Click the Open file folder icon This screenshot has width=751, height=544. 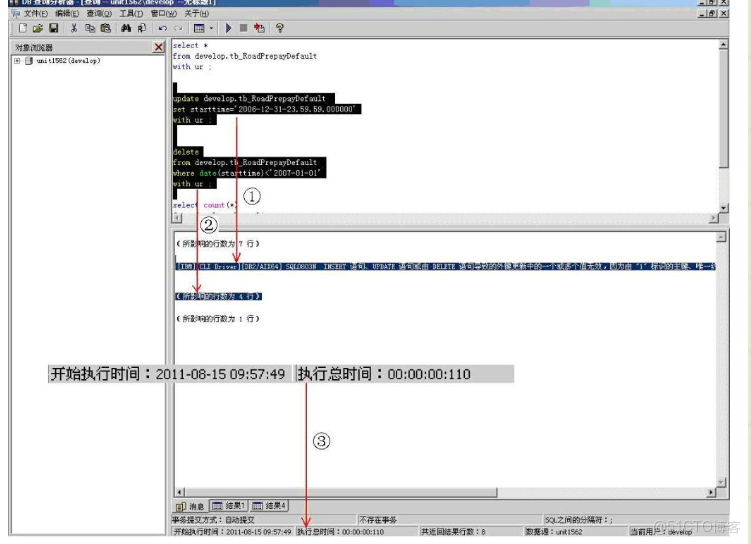[37, 28]
